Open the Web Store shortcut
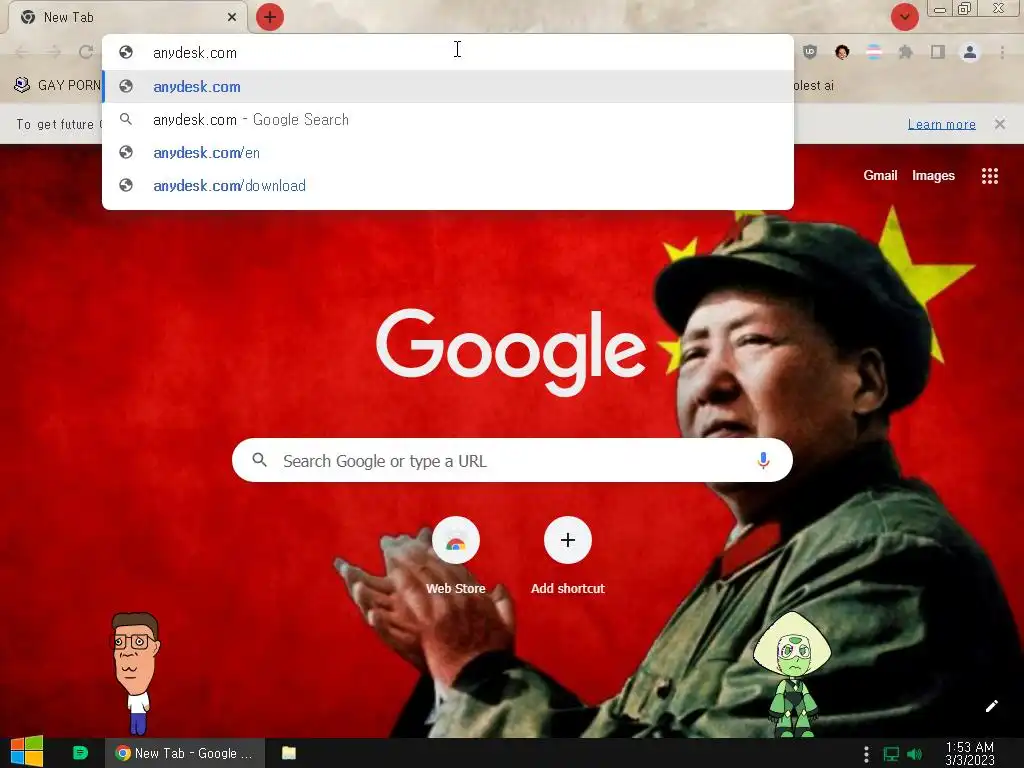Viewport: 1024px width, 768px height. click(x=456, y=556)
